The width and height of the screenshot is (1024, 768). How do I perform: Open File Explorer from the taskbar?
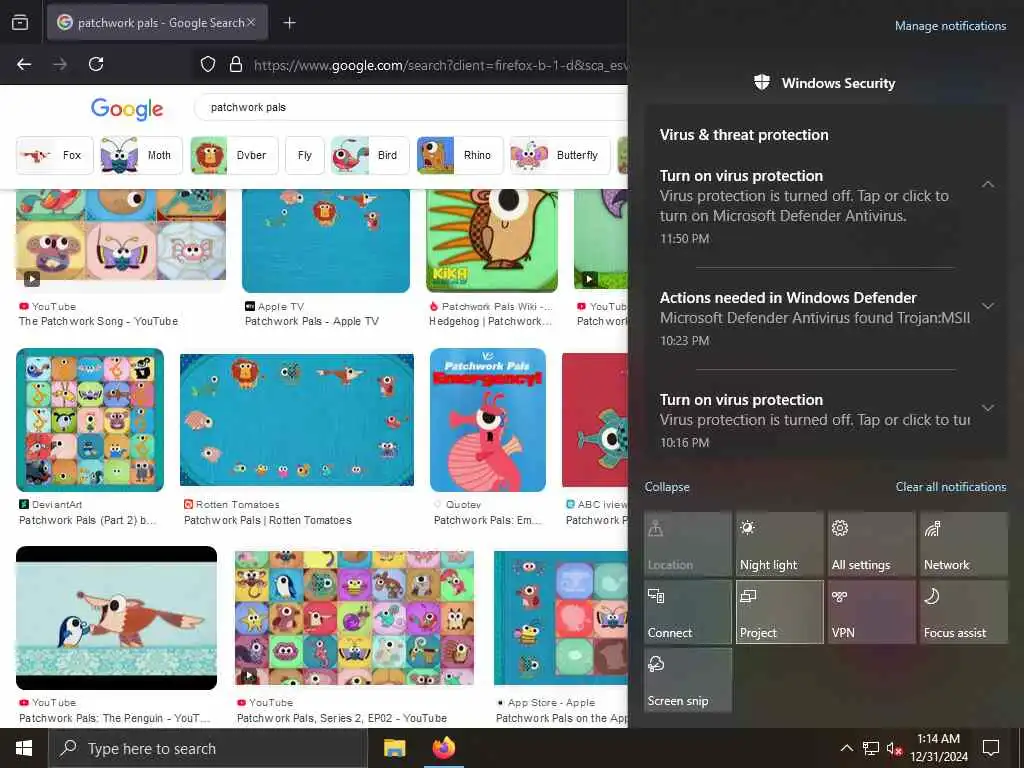[394, 748]
